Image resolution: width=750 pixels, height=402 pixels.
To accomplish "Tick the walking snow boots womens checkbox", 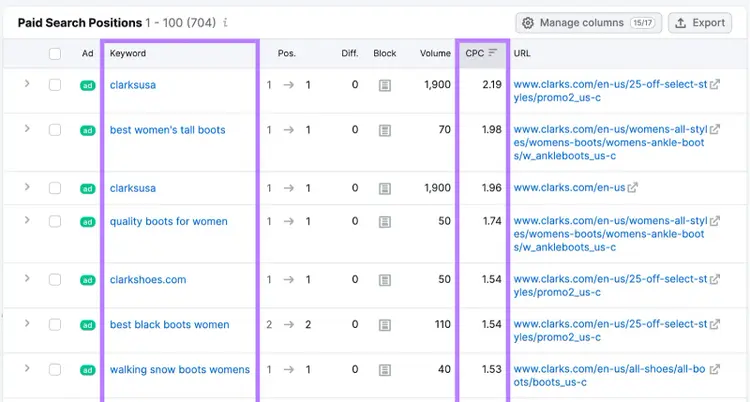I will [x=55, y=369].
